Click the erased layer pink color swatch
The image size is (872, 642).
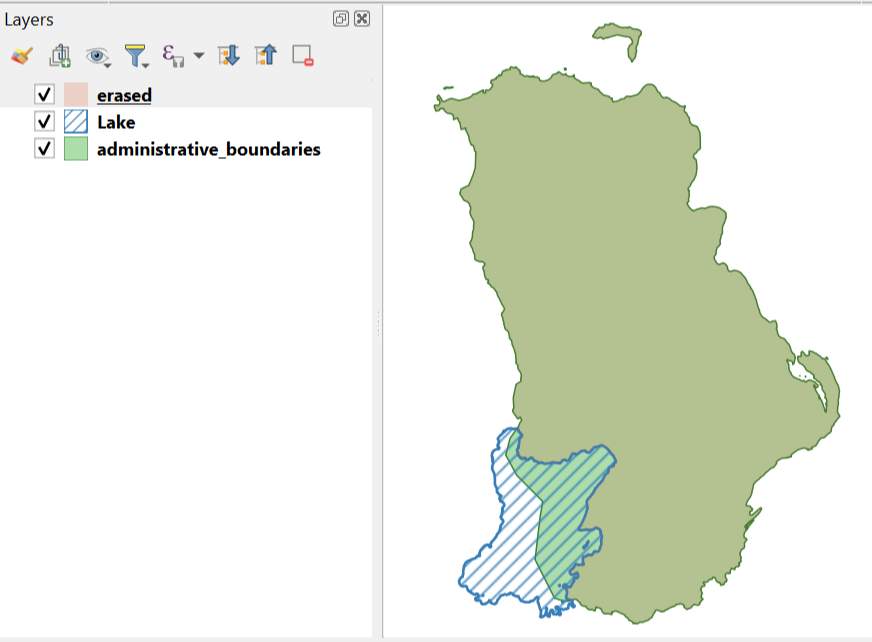pyautogui.click(x=76, y=95)
